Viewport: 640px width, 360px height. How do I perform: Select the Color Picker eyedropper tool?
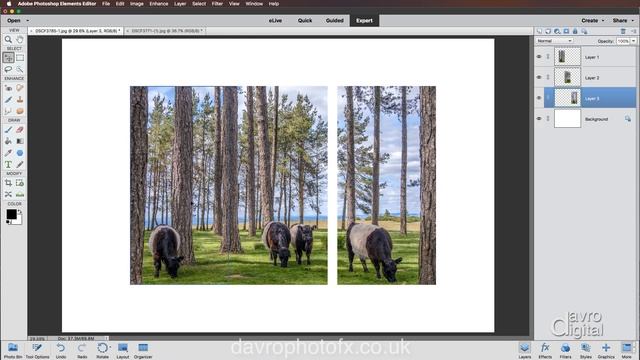pos(8,153)
